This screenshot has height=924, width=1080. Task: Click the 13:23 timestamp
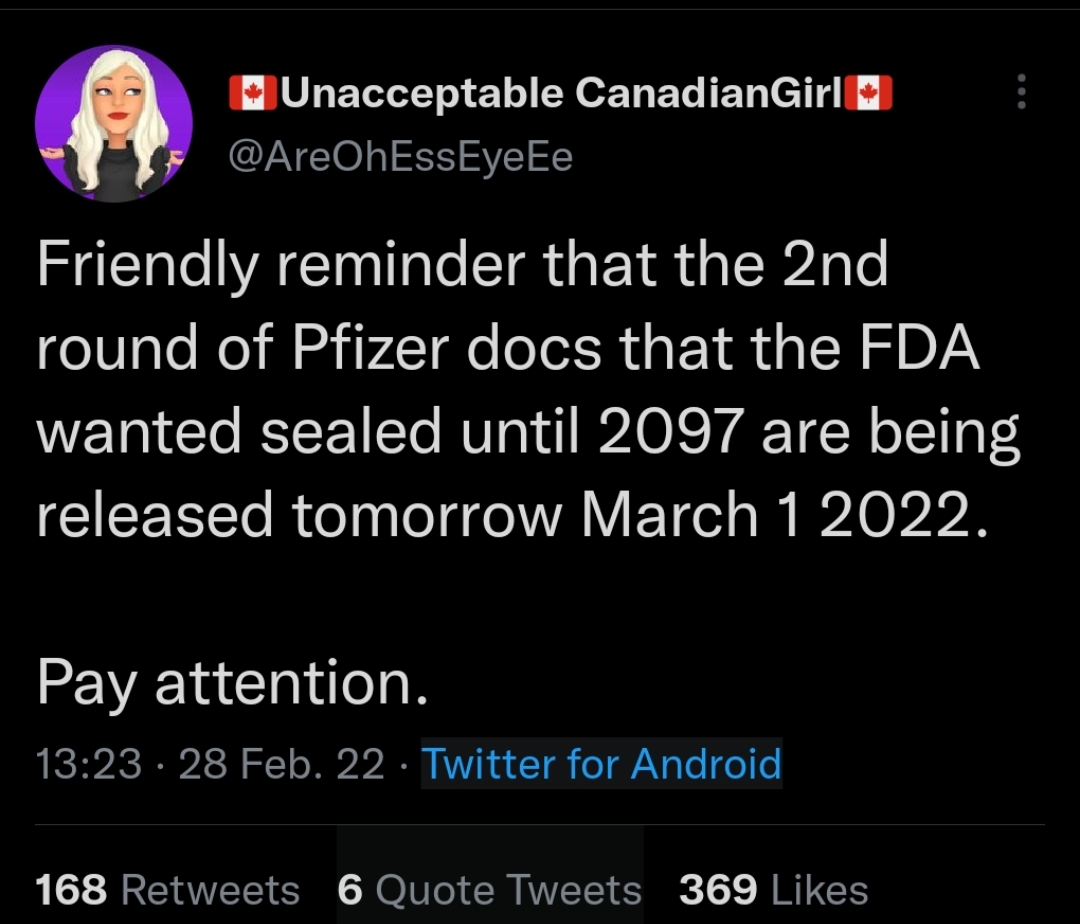click(89, 765)
